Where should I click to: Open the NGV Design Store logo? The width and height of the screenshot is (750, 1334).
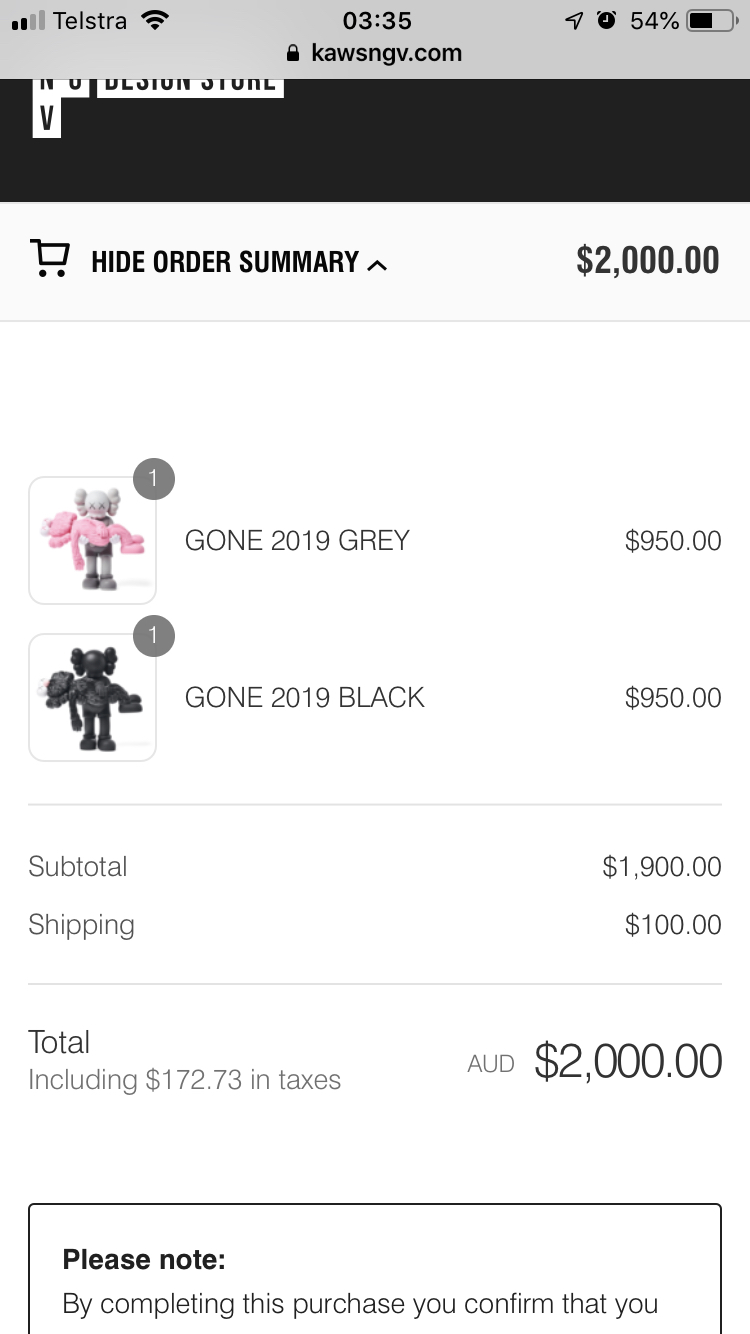(158, 102)
